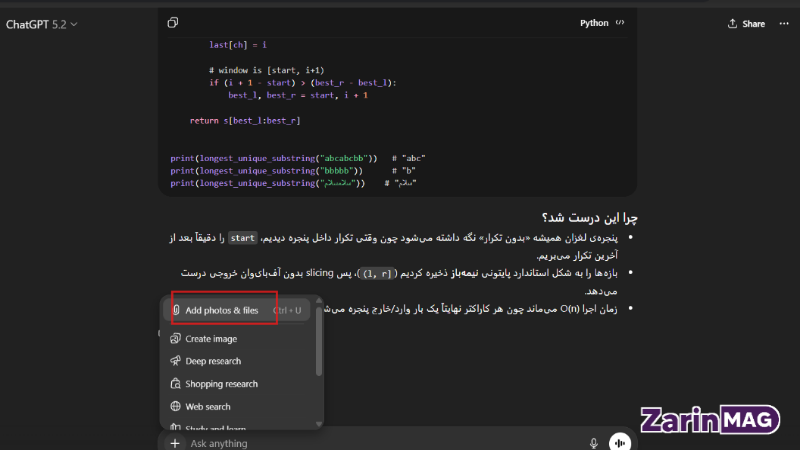Start voice mode with the waveform button
The width and height of the screenshot is (800, 450).
pos(620,443)
